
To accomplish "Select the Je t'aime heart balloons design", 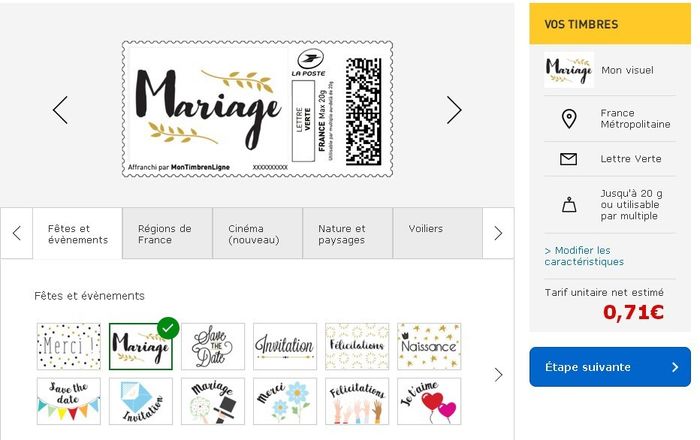I will click(x=429, y=401).
